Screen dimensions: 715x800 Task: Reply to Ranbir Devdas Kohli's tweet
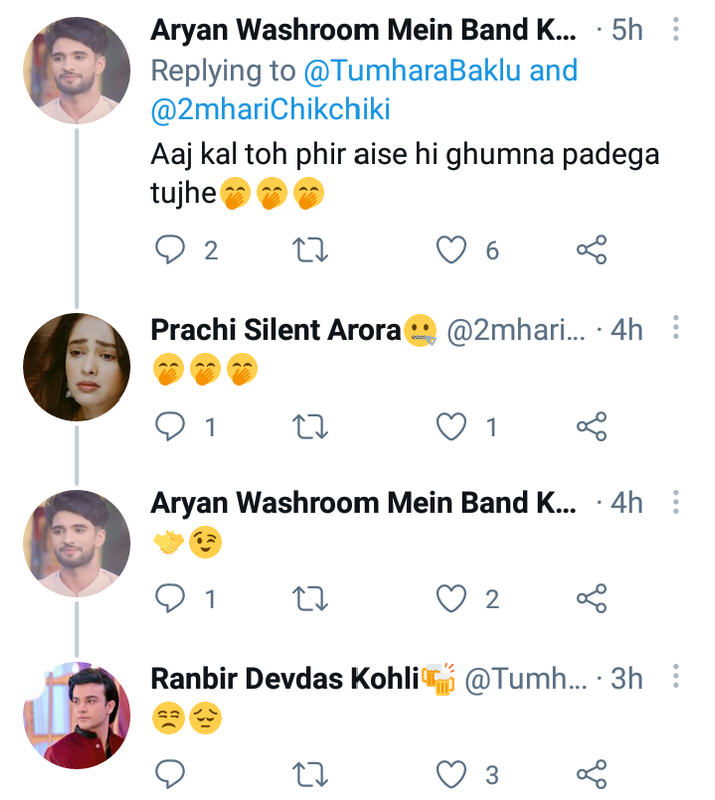tap(171, 772)
